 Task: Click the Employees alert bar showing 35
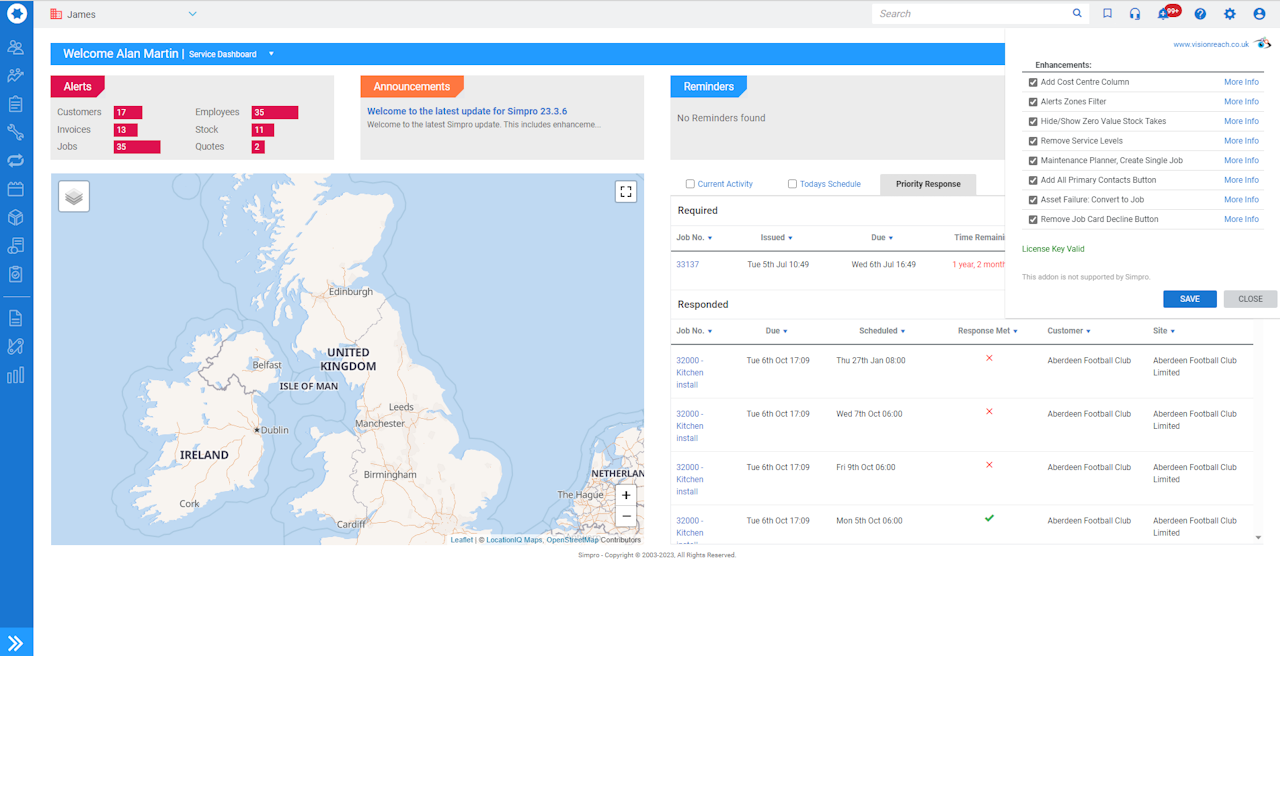click(275, 113)
